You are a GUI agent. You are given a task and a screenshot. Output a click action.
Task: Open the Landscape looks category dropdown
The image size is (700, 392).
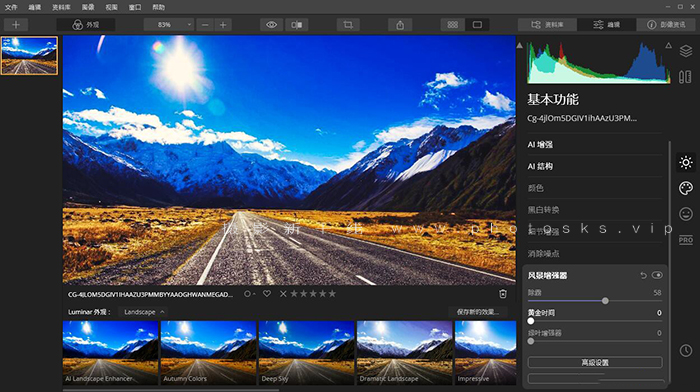144,312
